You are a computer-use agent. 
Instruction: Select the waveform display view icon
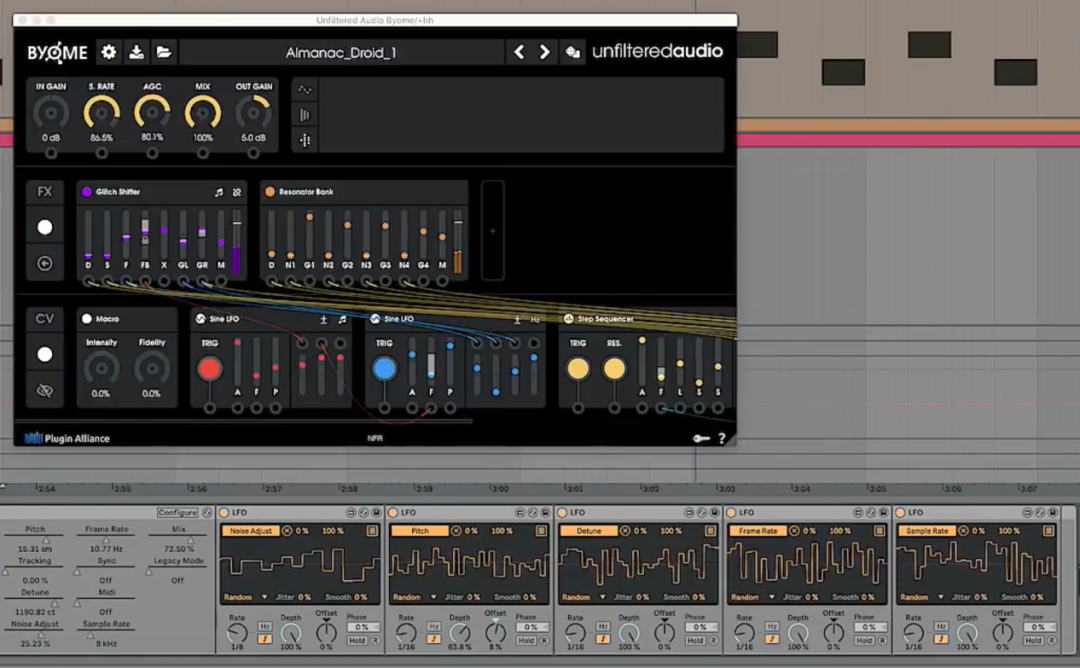tap(304, 90)
